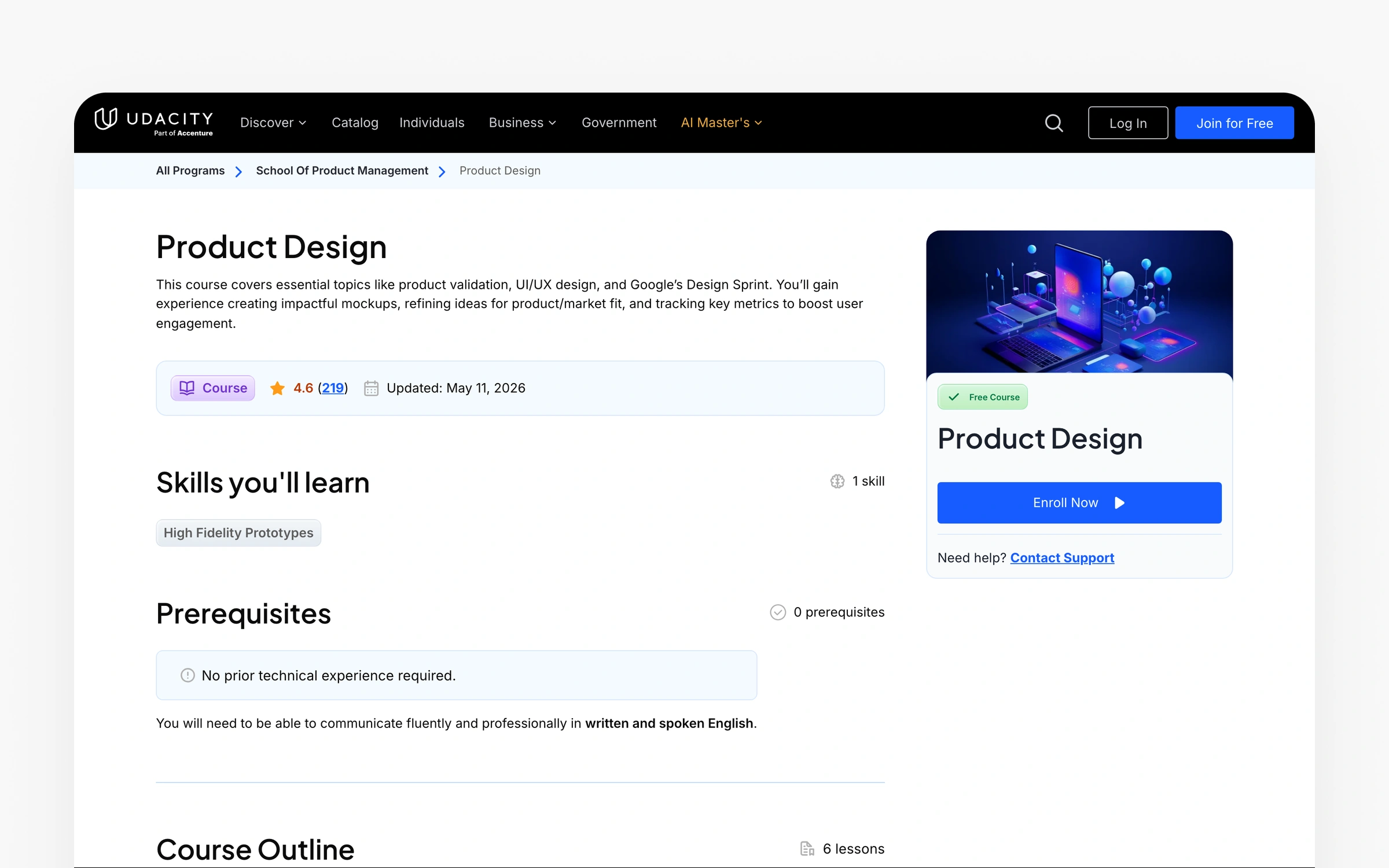1389x868 pixels.
Task: Click the 4.6 rating value
Action: [x=303, y=388]
